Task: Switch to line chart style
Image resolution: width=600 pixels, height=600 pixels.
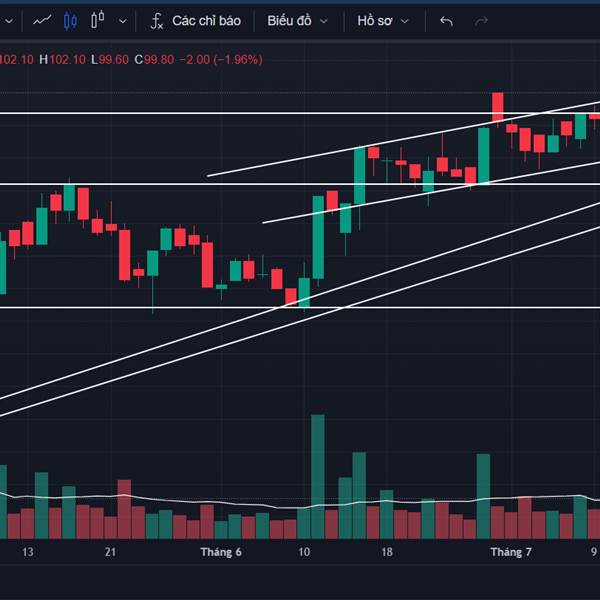Action: click(x=42, y=20)
